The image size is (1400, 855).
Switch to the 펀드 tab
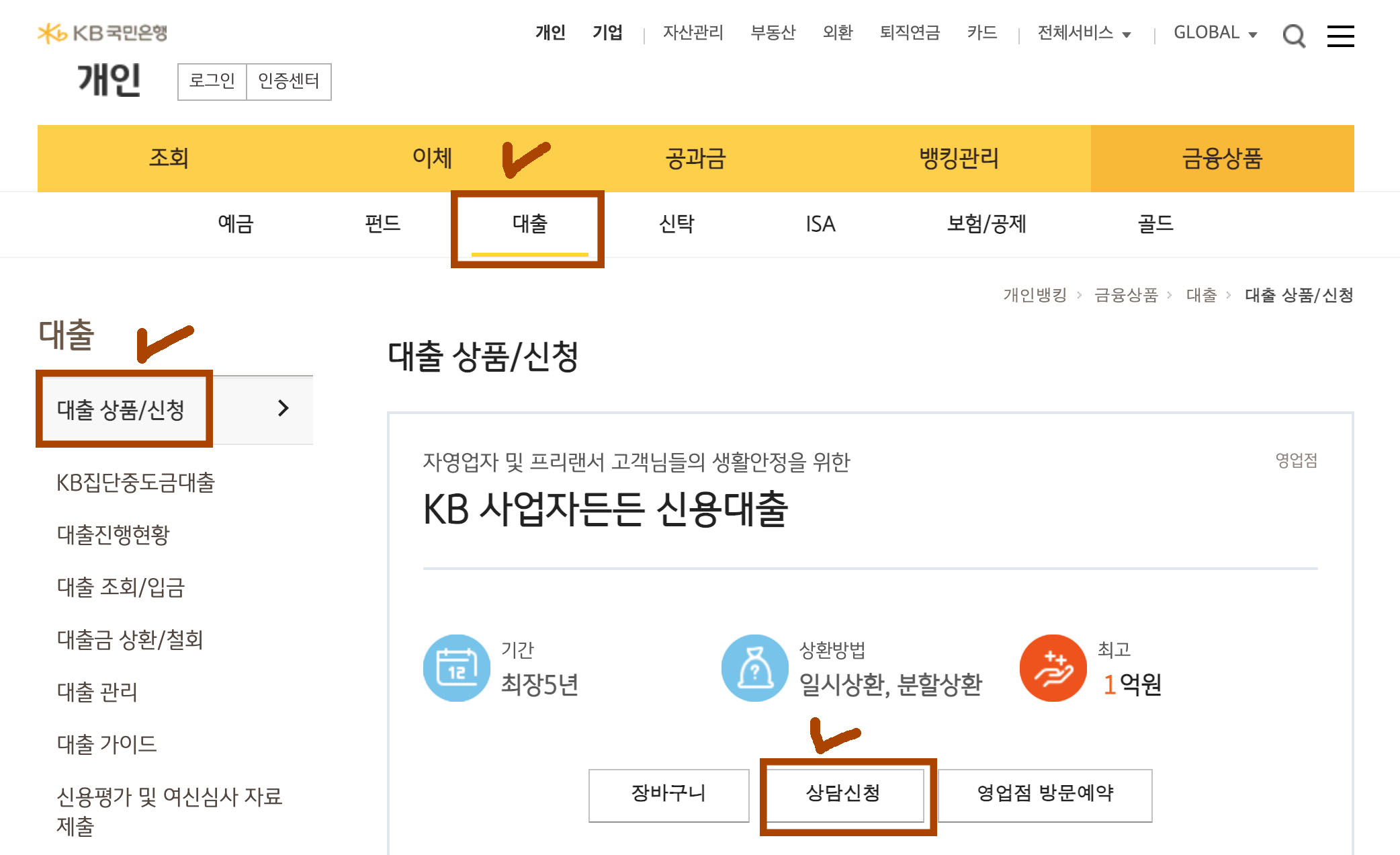pos(382,224)
